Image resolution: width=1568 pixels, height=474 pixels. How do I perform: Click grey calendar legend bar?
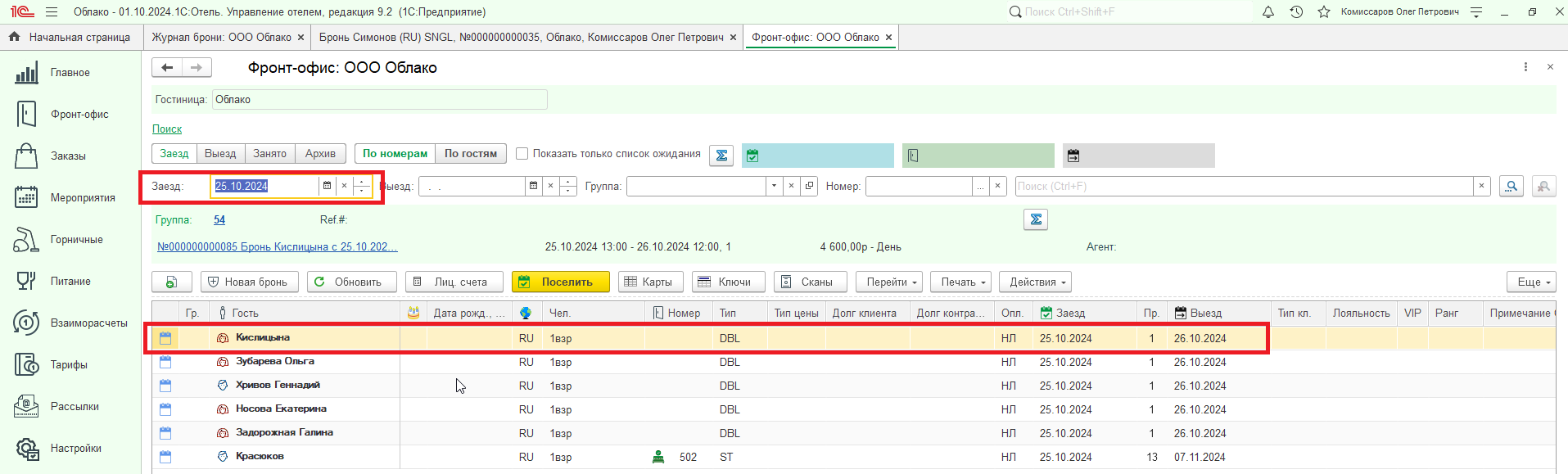1139,156
